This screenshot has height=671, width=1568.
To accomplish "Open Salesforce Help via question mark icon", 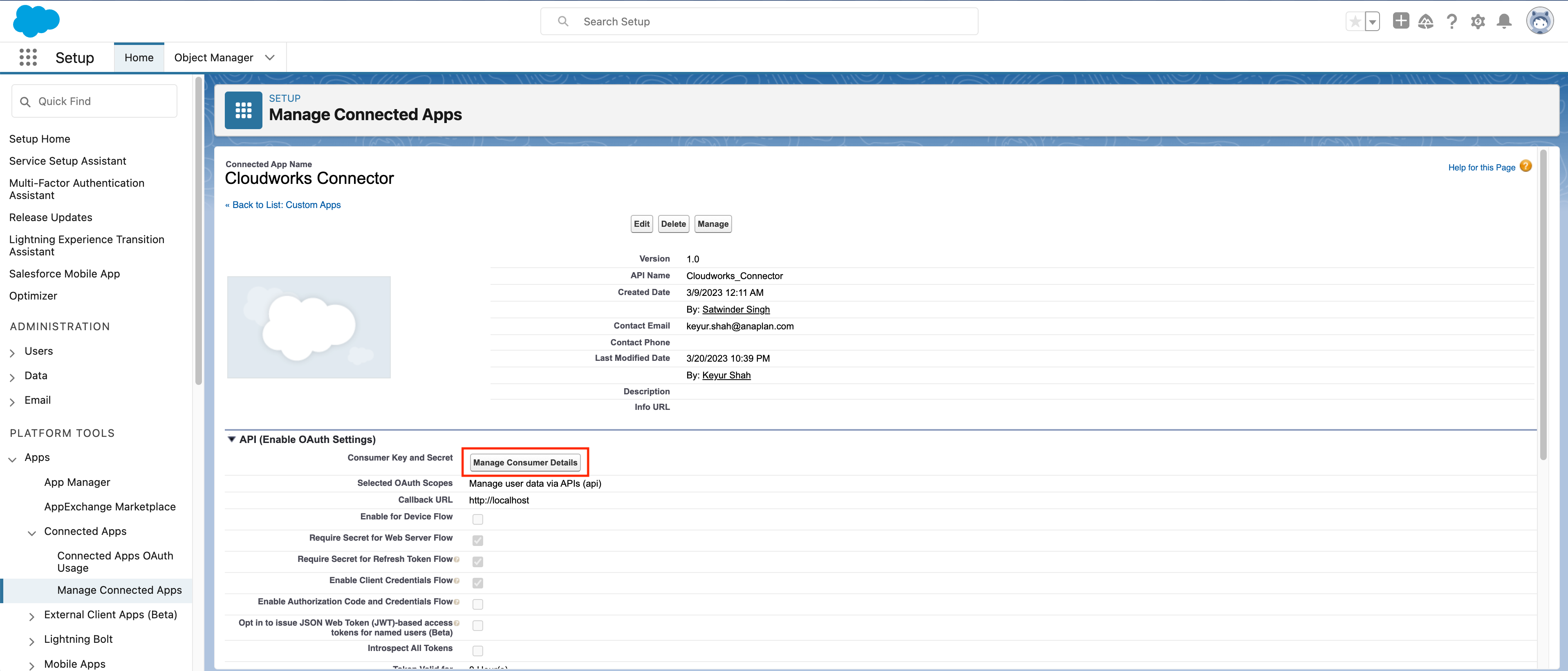I will pos(1452,21).
